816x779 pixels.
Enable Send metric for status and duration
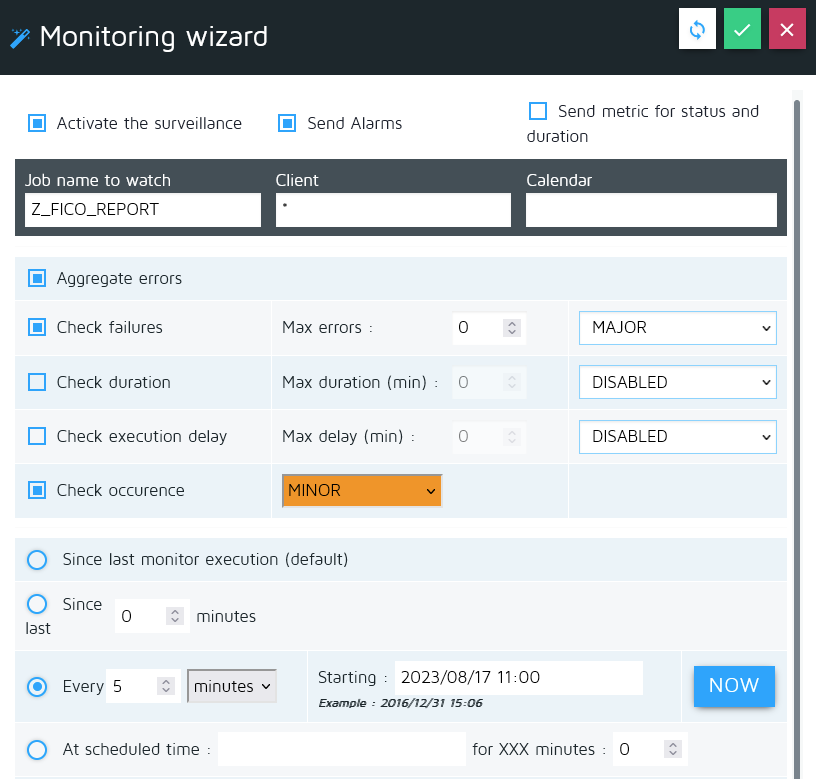(x=538, y=111)
